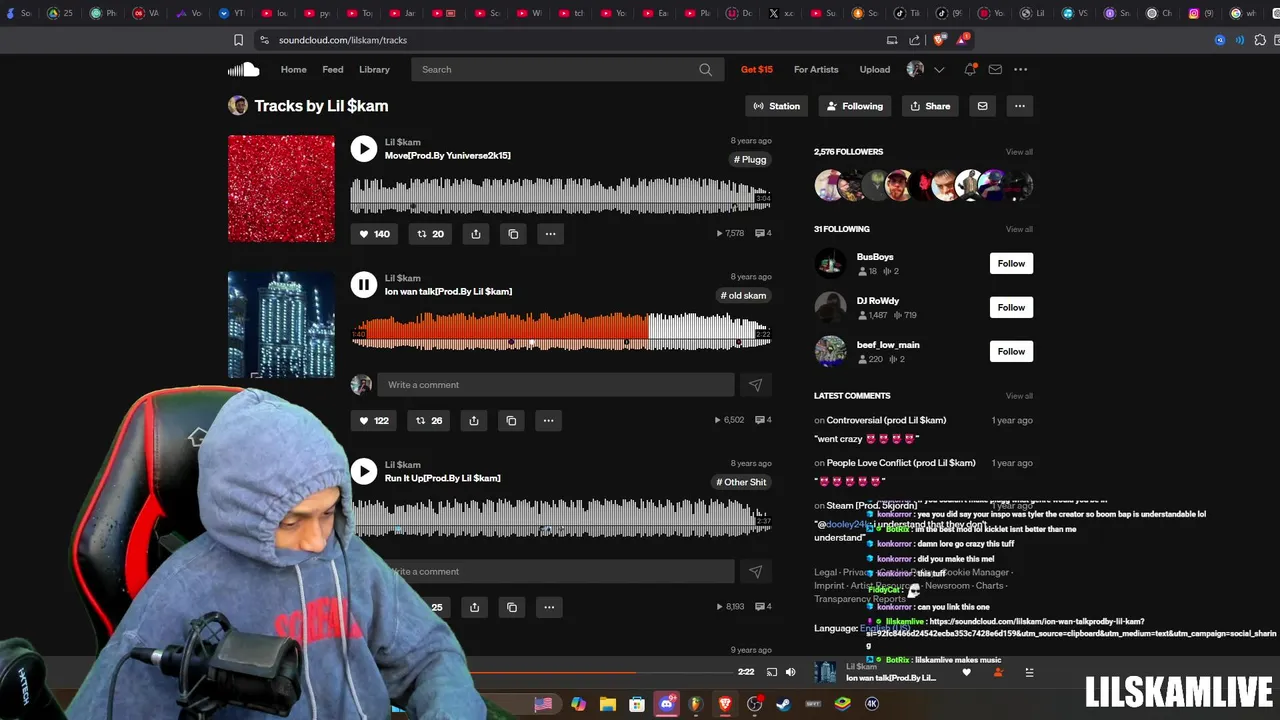The image size is (1280, 720).
Task: Seek within the Move track waveform
Action: [x=560, y=195]
